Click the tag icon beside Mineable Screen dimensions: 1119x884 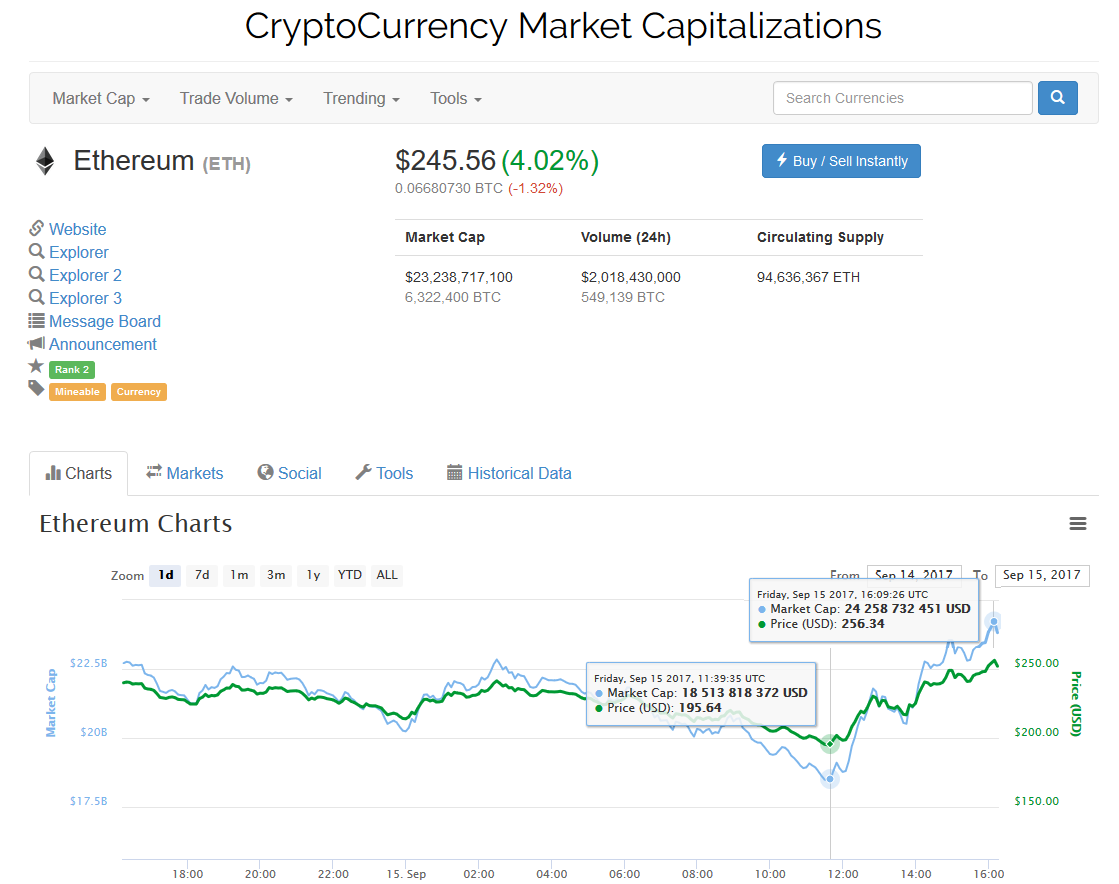point(36,389)
